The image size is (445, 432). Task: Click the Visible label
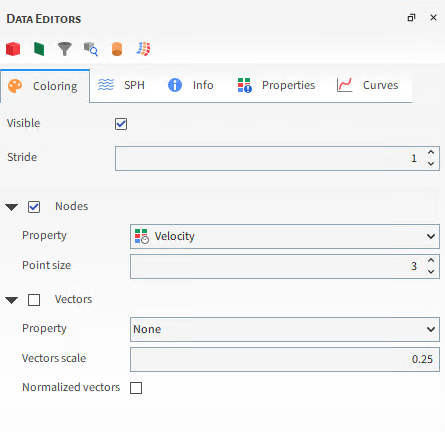(x=23, y=123)
